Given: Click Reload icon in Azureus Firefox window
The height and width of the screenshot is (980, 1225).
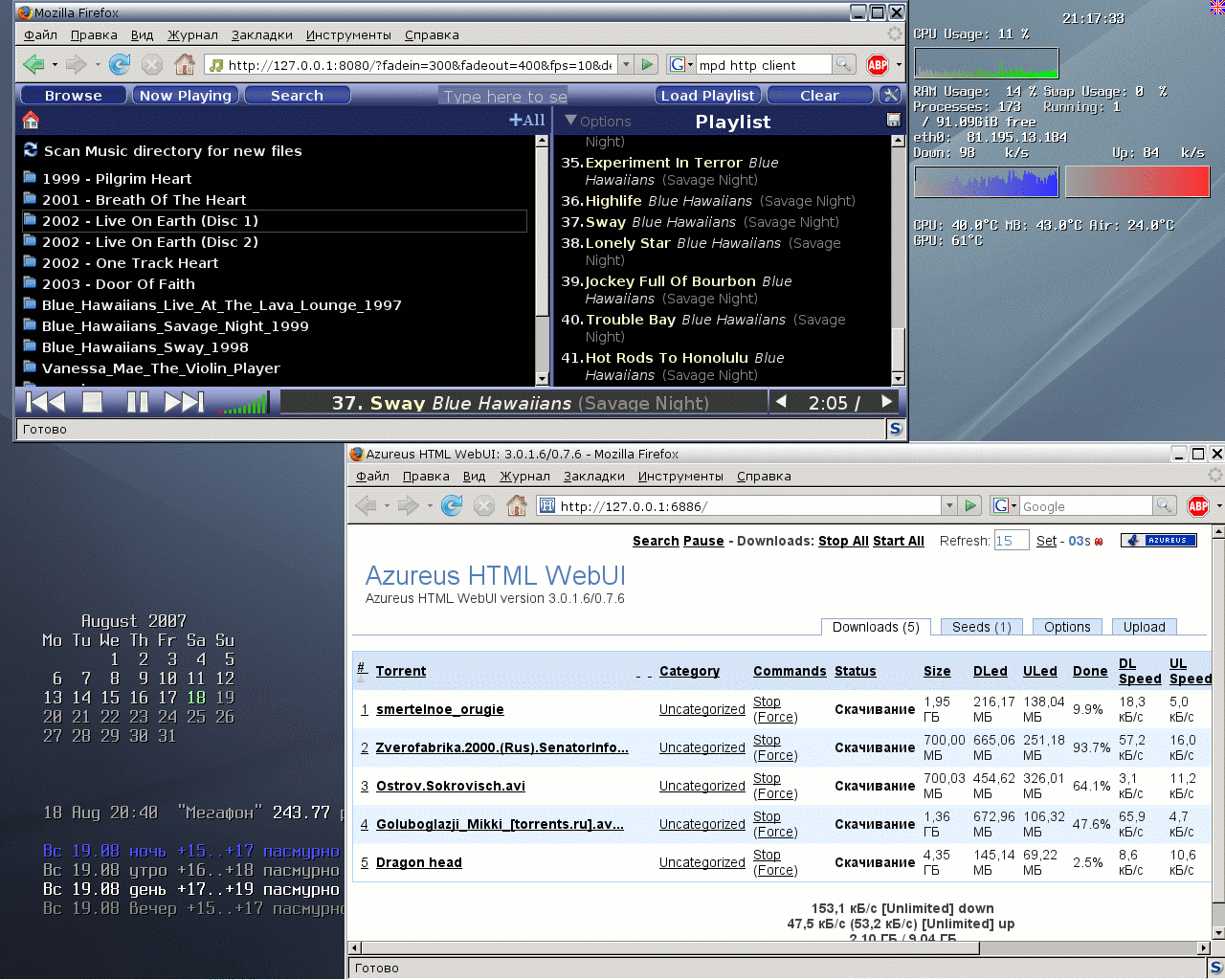Looking at the screenshot, I should (451, 505).
